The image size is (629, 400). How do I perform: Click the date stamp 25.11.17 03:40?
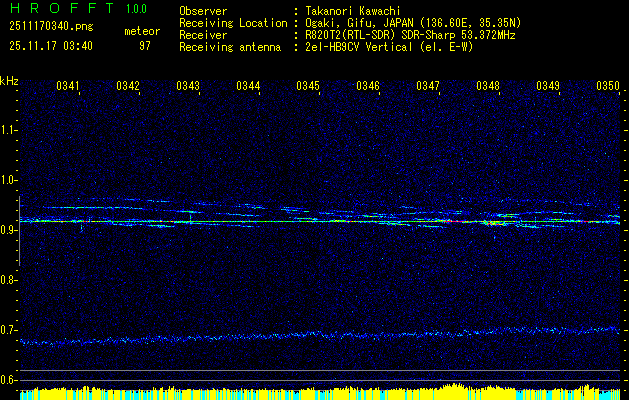pyautogui.click(x=51, y=46)
